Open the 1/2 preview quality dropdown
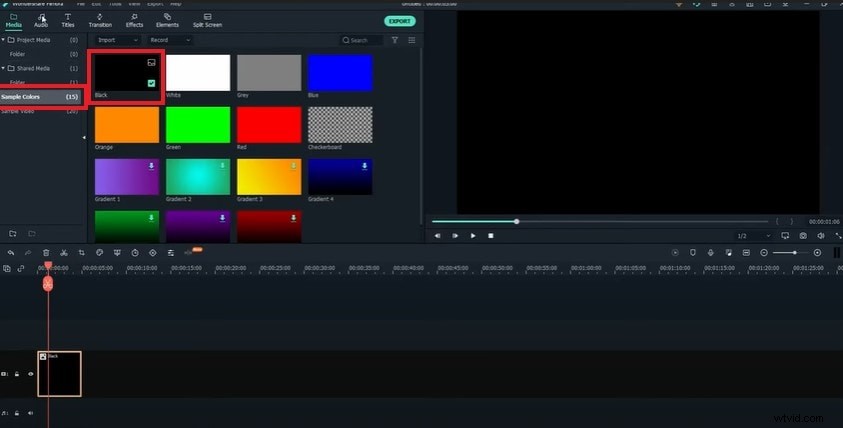The image size is (843, 428). [754, 236]
